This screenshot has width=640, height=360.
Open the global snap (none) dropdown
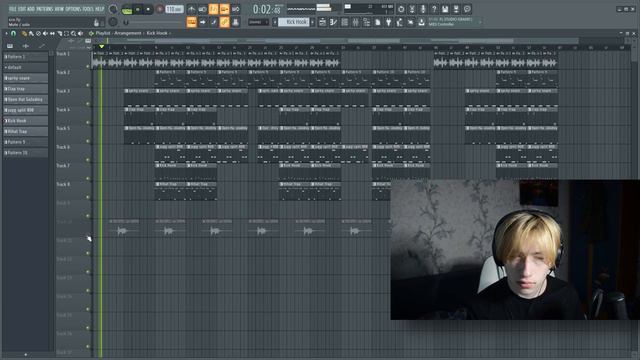(x=259, y=22)
